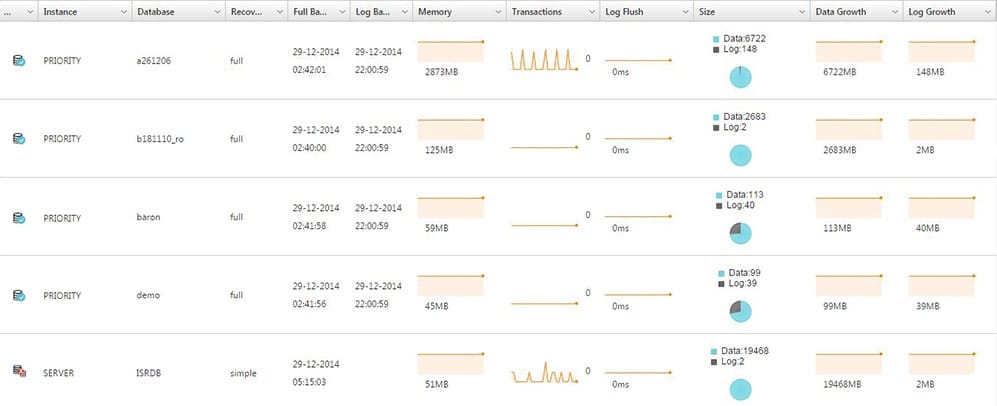Click the a261206 transactions sparkline chart

(x=544, y=60)
